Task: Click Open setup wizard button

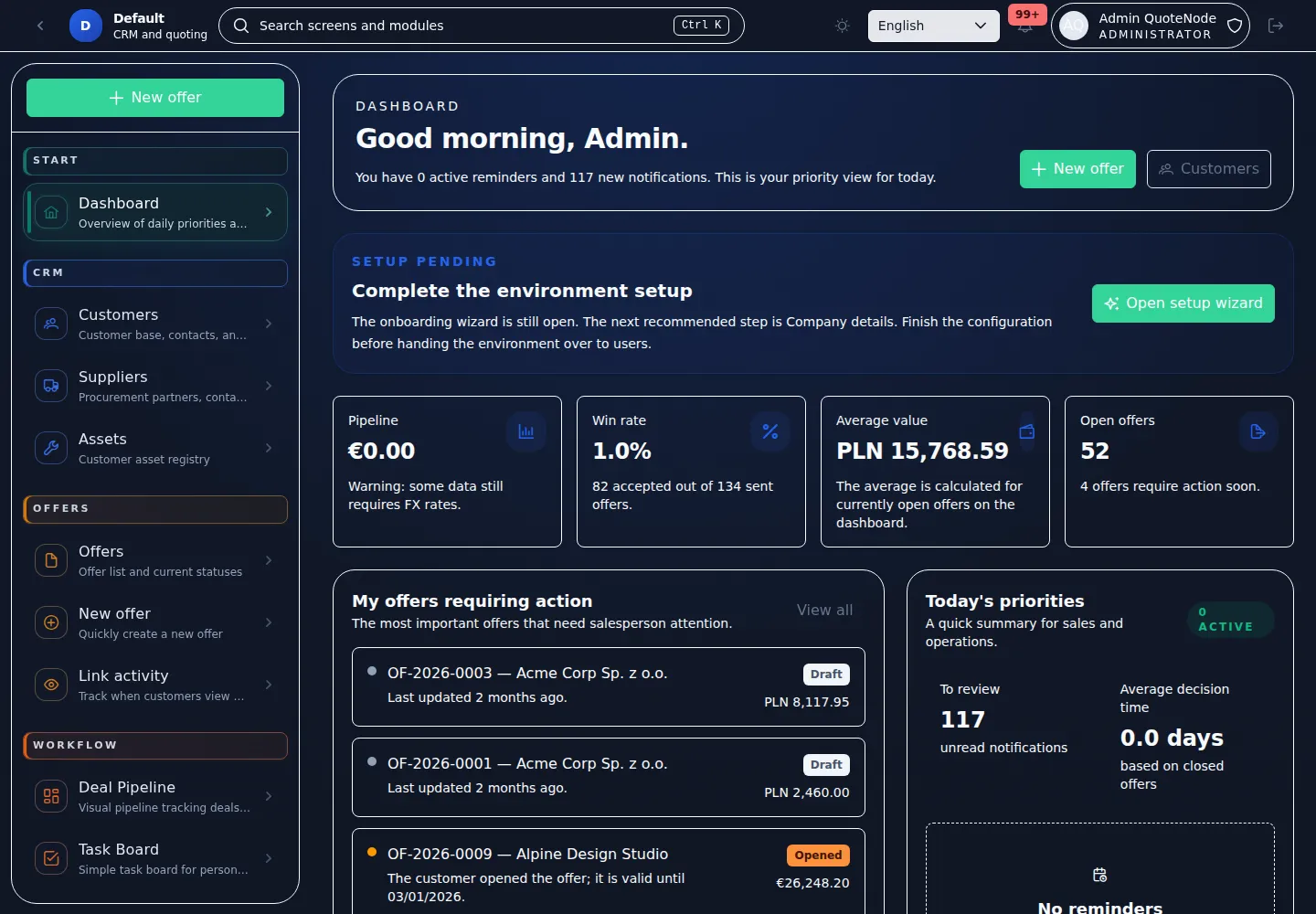Action: pos(1183,303)
